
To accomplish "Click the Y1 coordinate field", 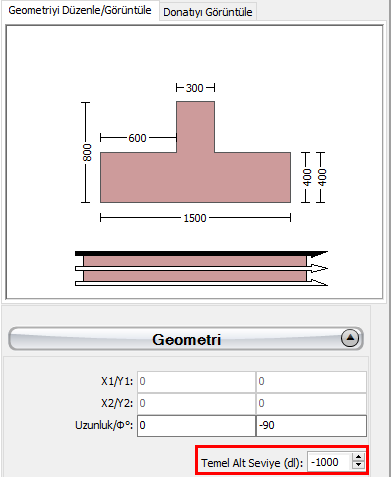I will (311, 381).
